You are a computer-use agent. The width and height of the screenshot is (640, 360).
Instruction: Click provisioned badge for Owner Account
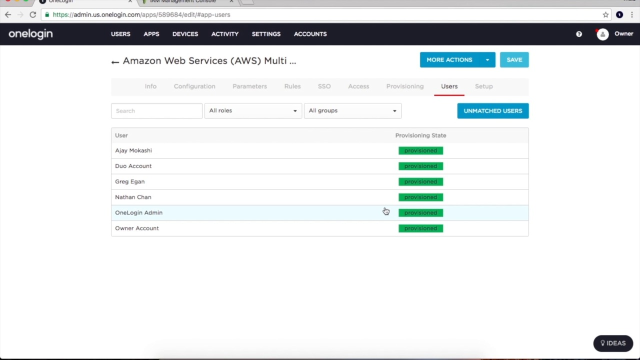coord(421,228)
